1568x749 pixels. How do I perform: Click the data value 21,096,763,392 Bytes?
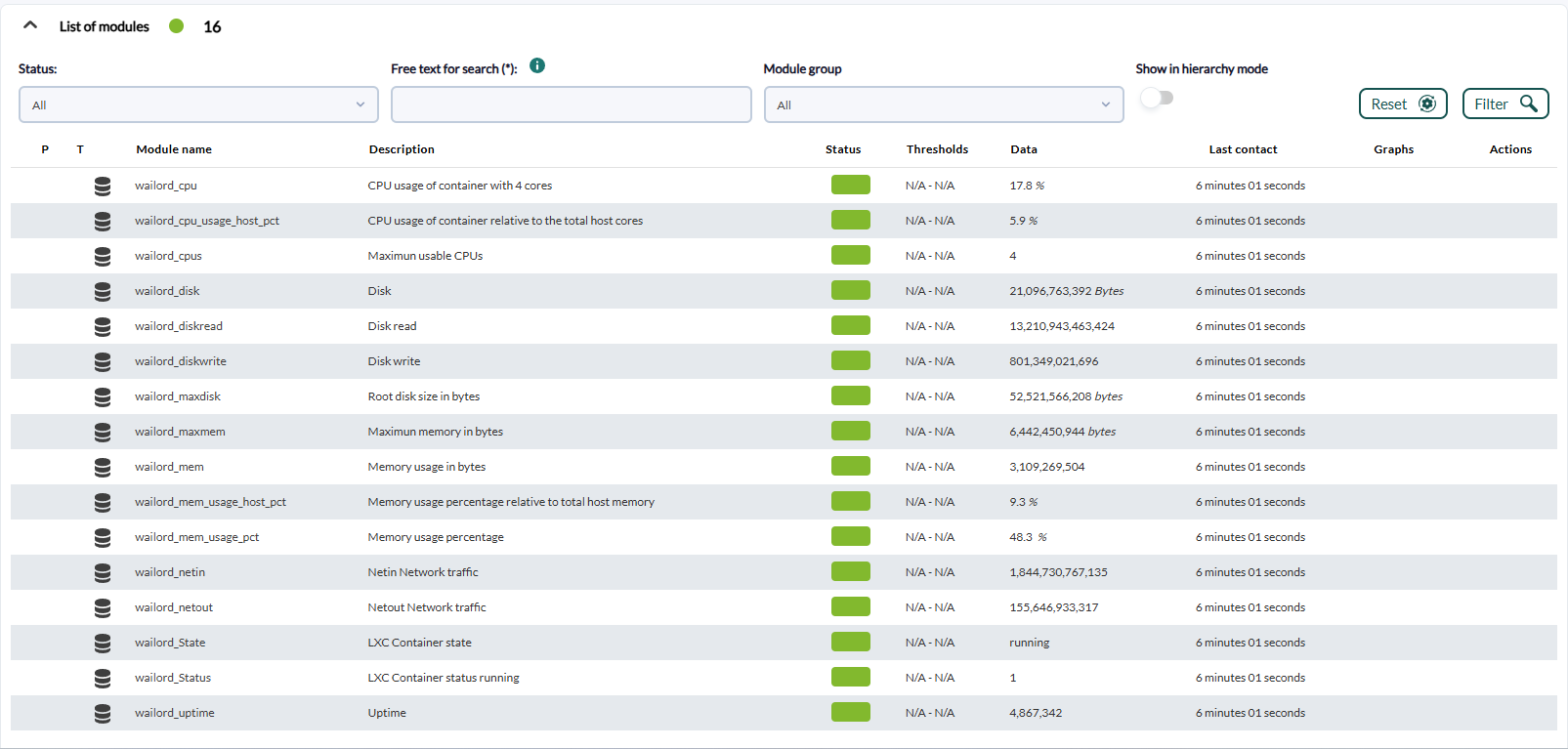[x=1067, y=291]
